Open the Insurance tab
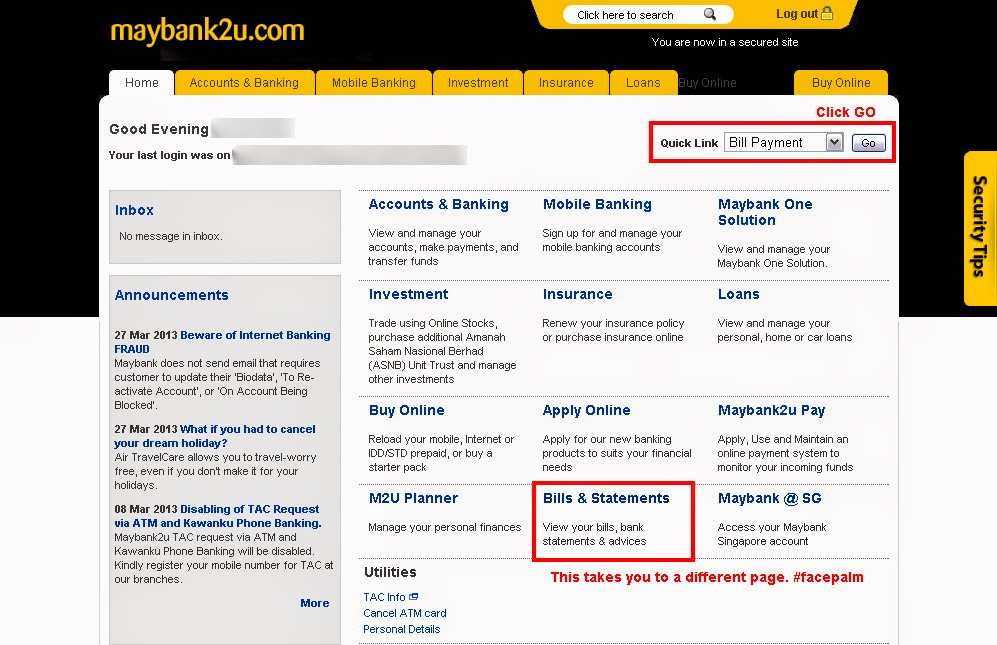The image size is (997, 645). [x=566, y=83]
